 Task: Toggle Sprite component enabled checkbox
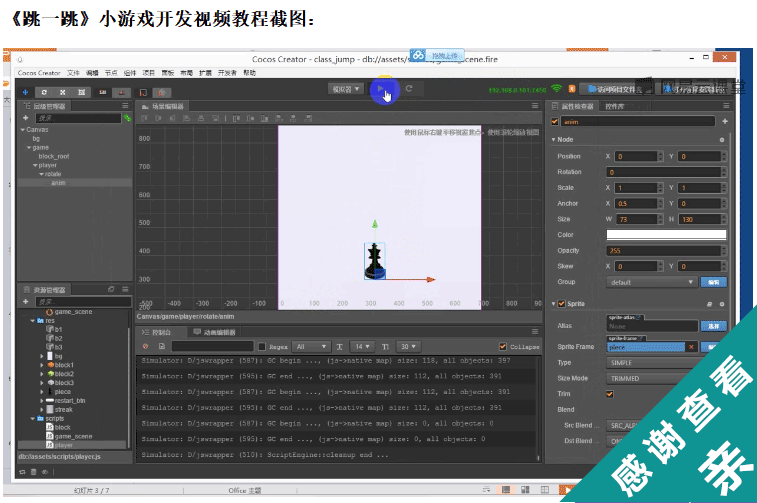[561, 304]
